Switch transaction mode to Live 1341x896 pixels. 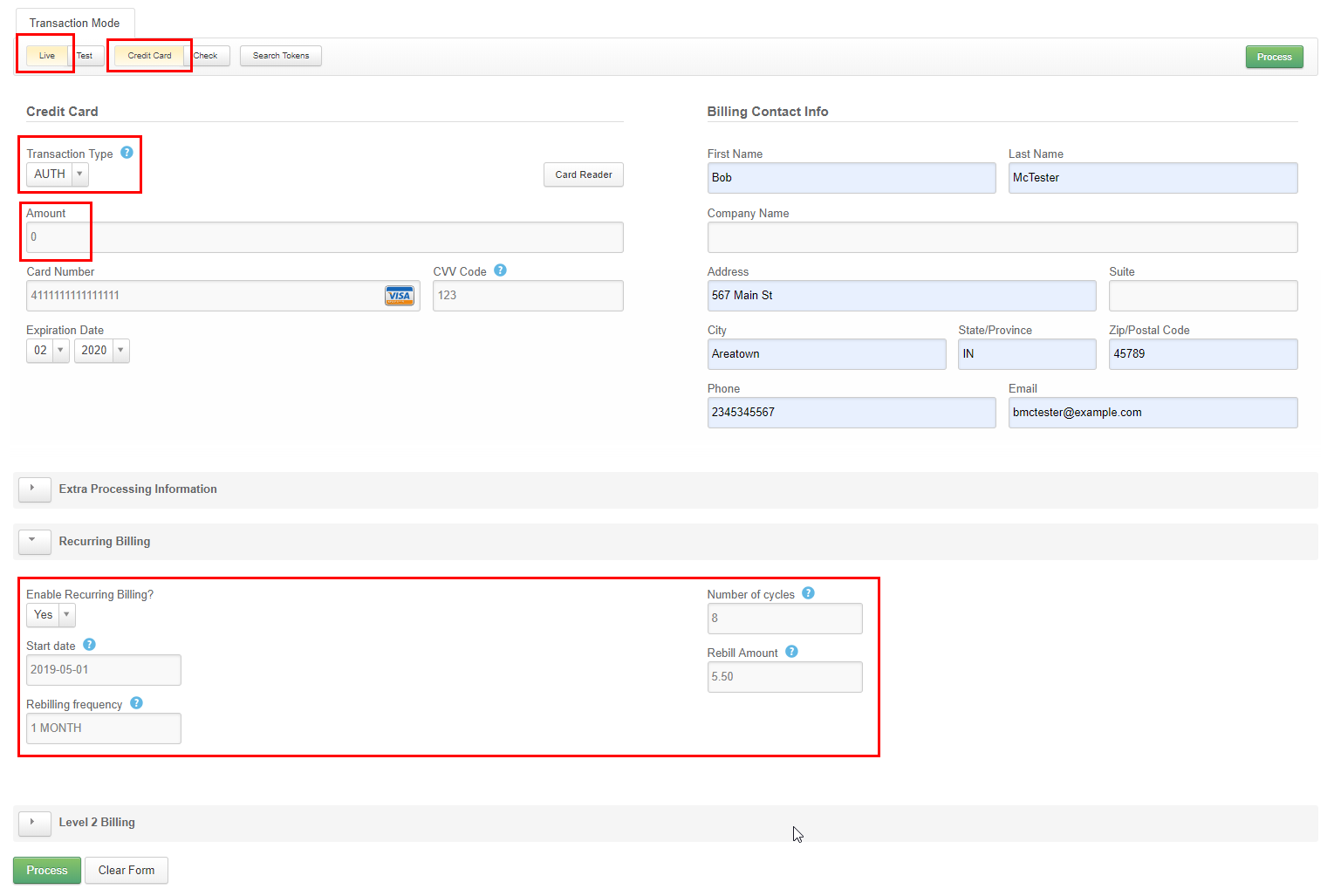(x=47, y=56)
